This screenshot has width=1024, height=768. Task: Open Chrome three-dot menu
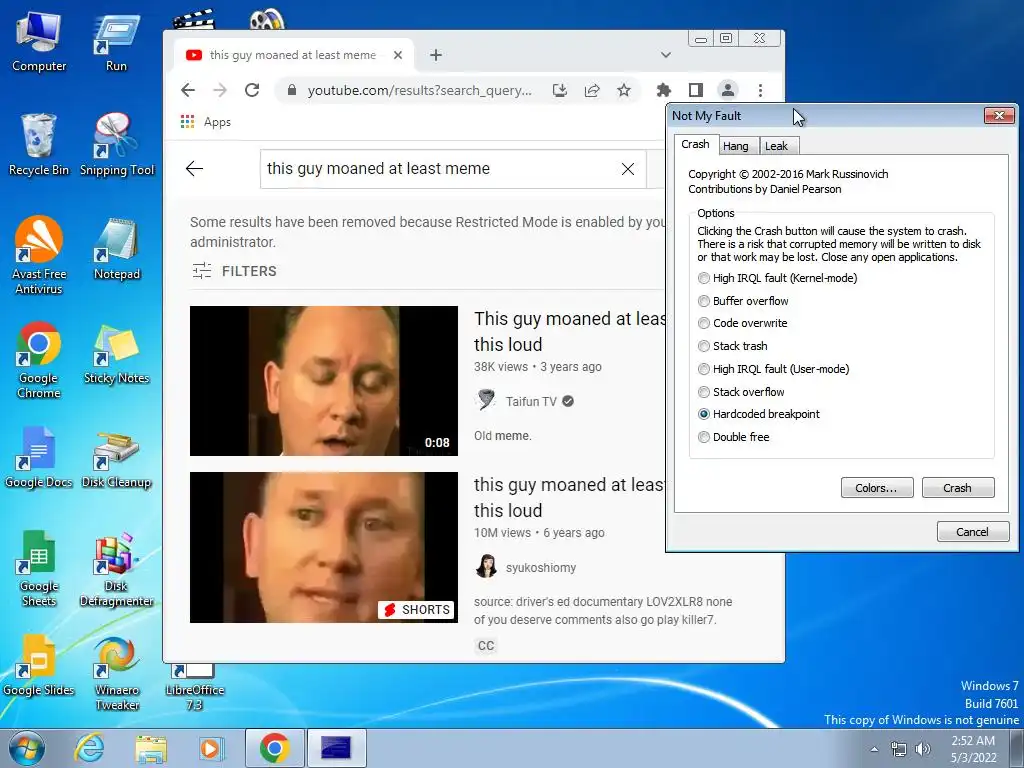pyautogui.click(x=760, y=90)
